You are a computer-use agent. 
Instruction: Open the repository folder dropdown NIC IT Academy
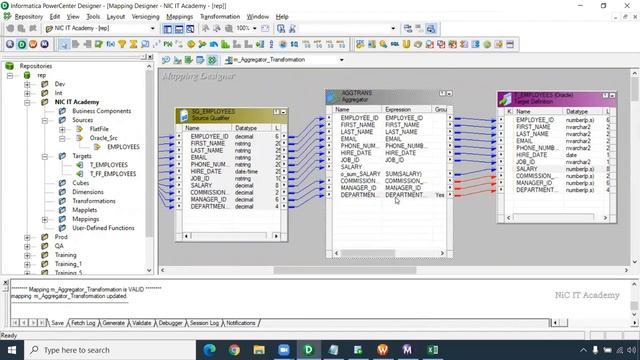[x=153, y=29]
